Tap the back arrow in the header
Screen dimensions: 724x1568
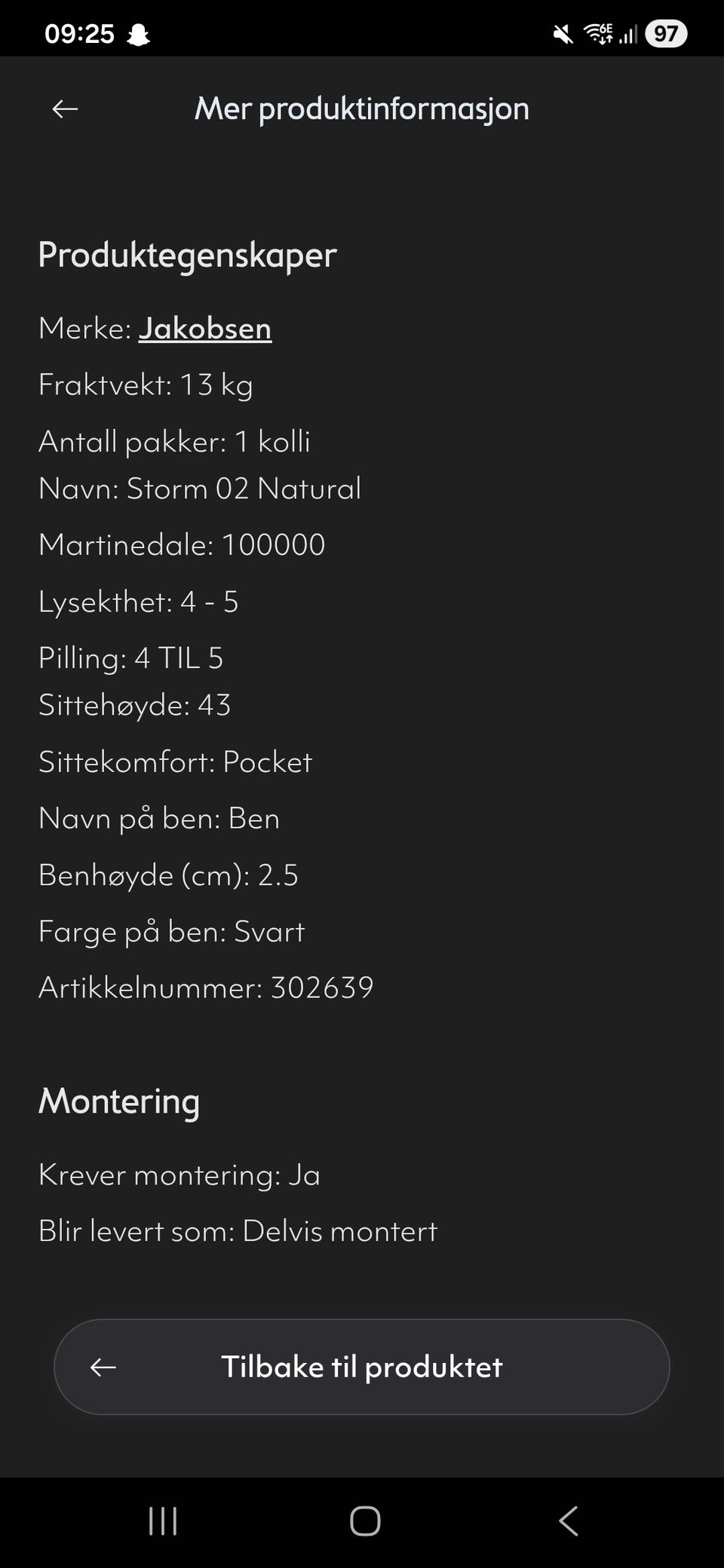point(65,109)
